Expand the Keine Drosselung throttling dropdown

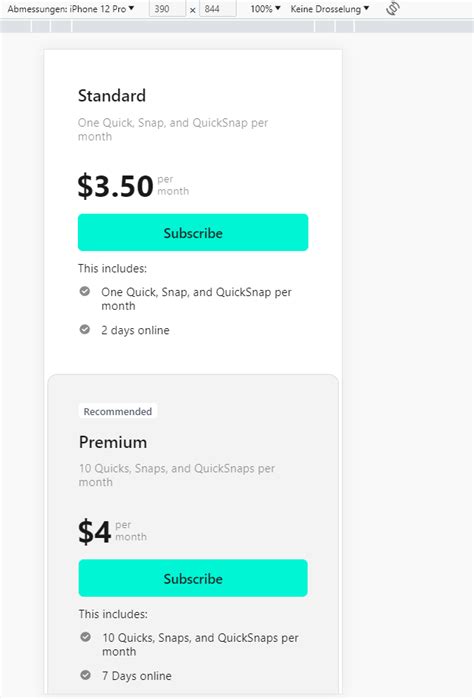coord(330,8)
